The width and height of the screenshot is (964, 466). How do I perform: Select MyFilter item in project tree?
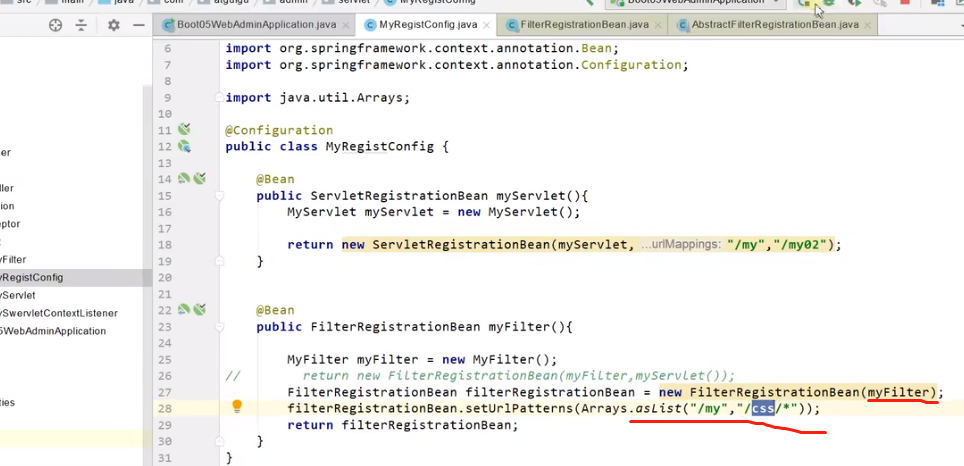coord(13,259)
